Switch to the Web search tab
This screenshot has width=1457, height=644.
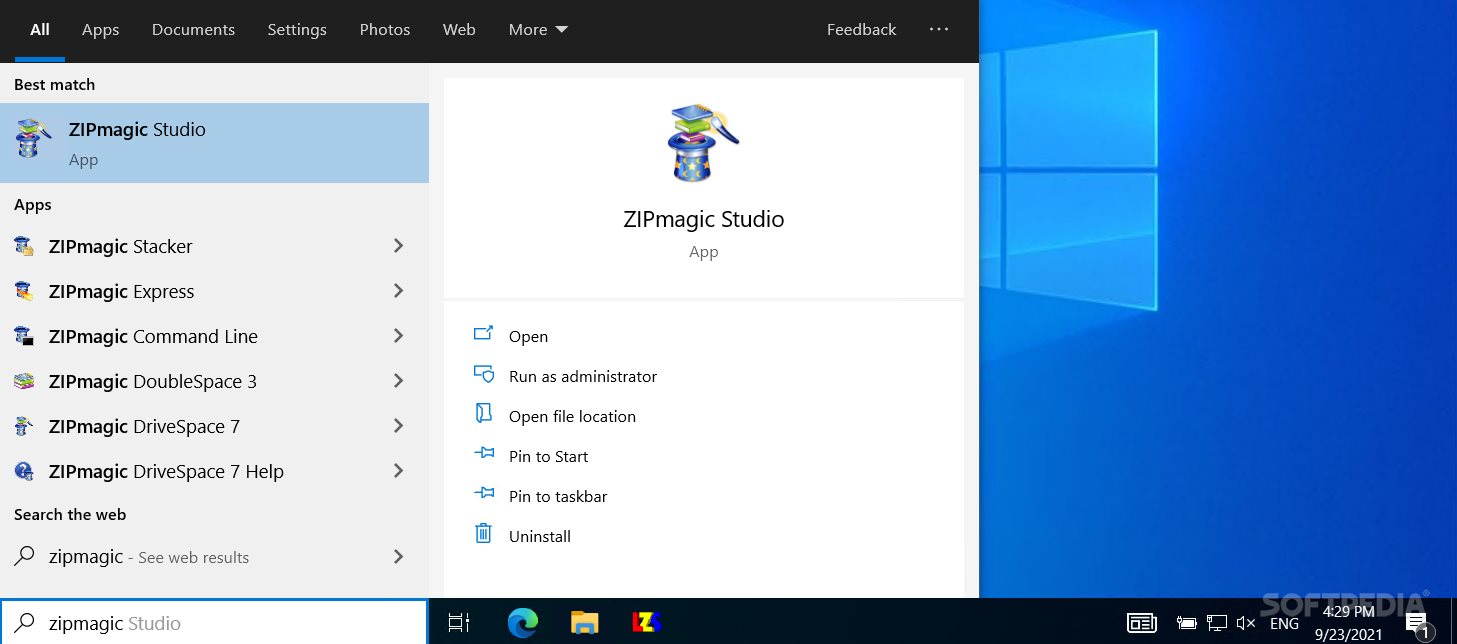point(459,30)
